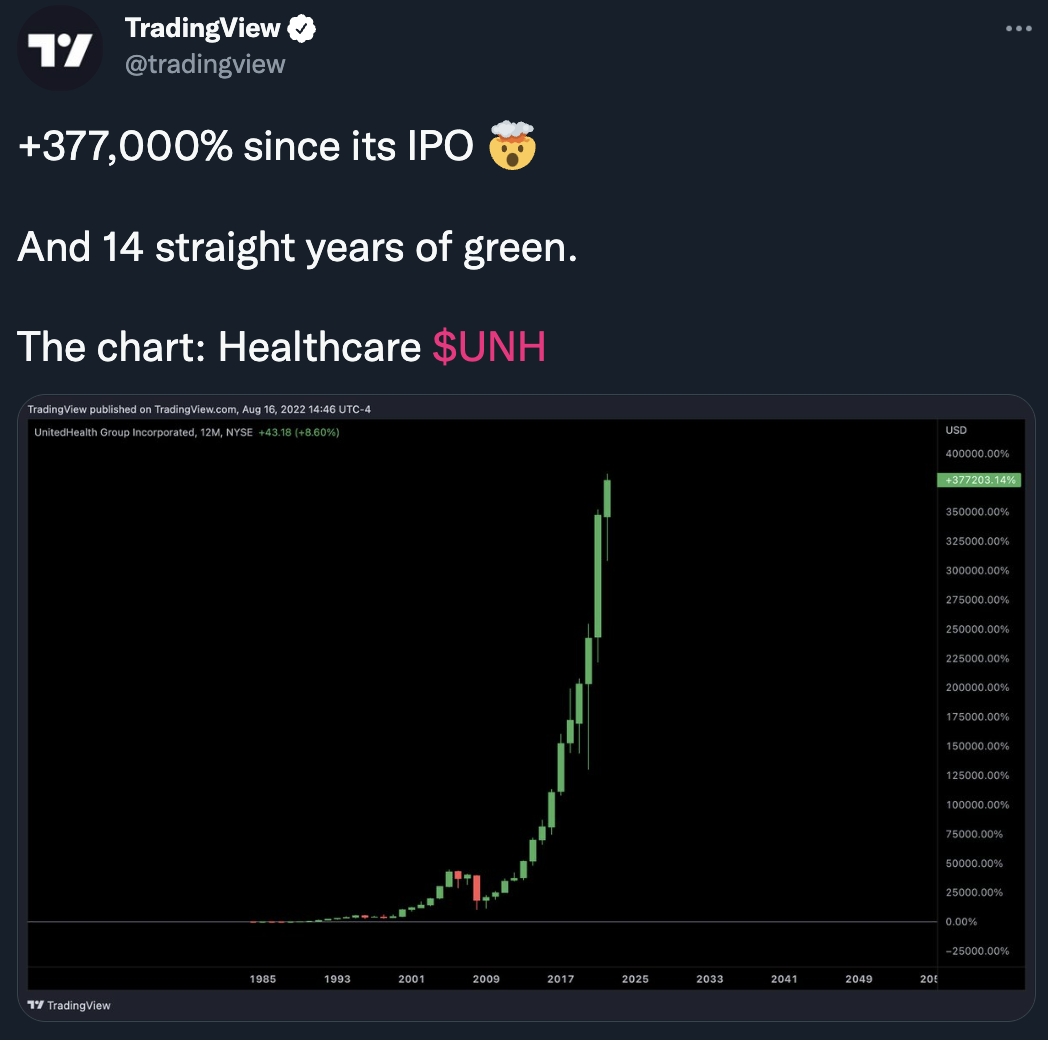Click the blue verified badge

302,30
